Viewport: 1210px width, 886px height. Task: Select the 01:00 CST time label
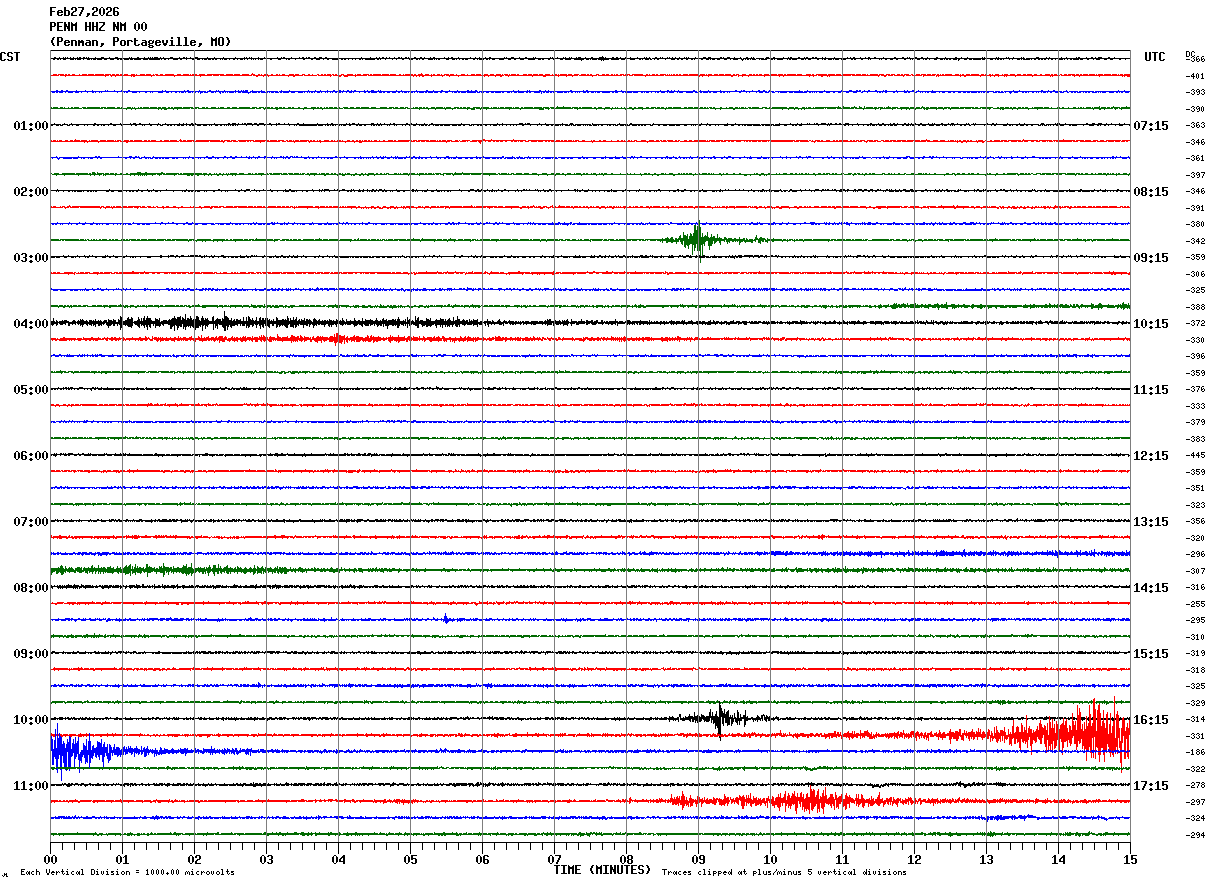click(30, 126)
